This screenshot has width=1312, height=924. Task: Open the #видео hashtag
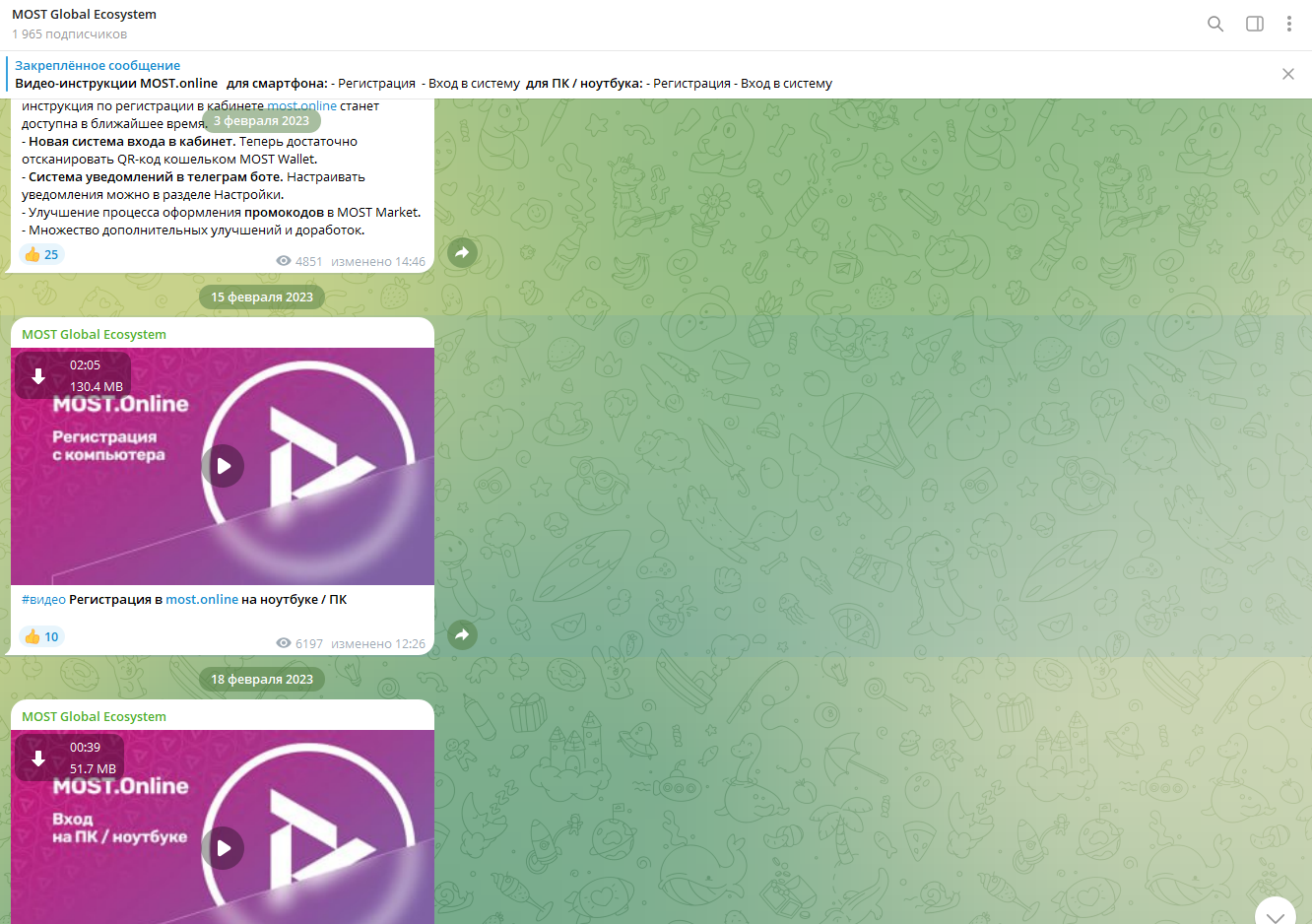click(x=43, y=599)
